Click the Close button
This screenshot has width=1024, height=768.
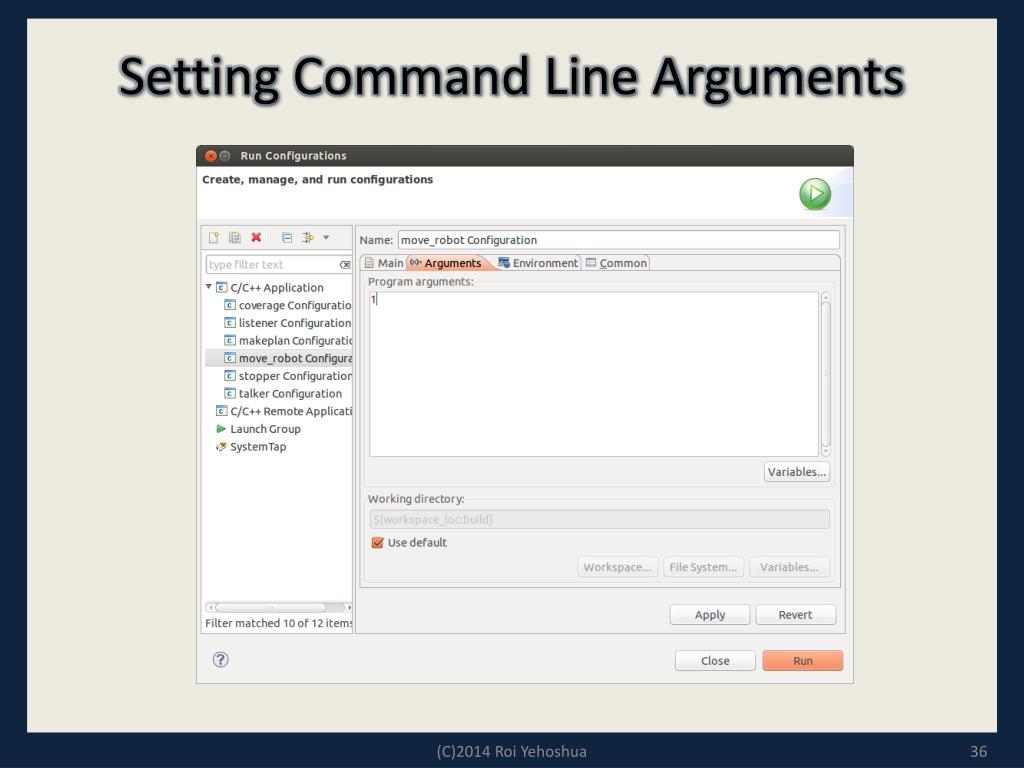click(715, 660)
